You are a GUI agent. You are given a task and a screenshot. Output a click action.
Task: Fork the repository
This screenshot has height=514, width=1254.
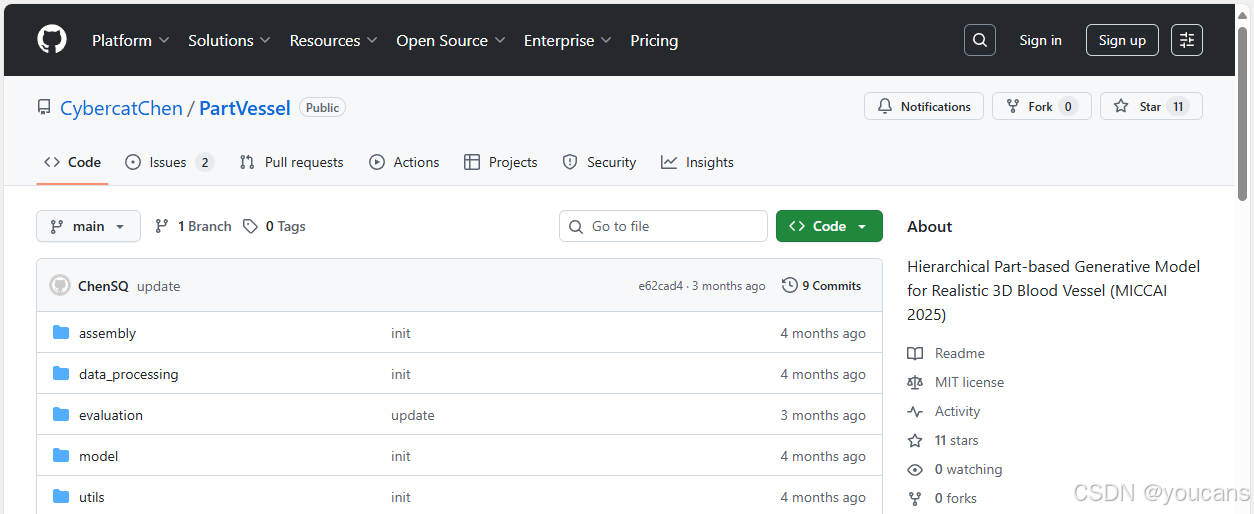click(1041, 106)
